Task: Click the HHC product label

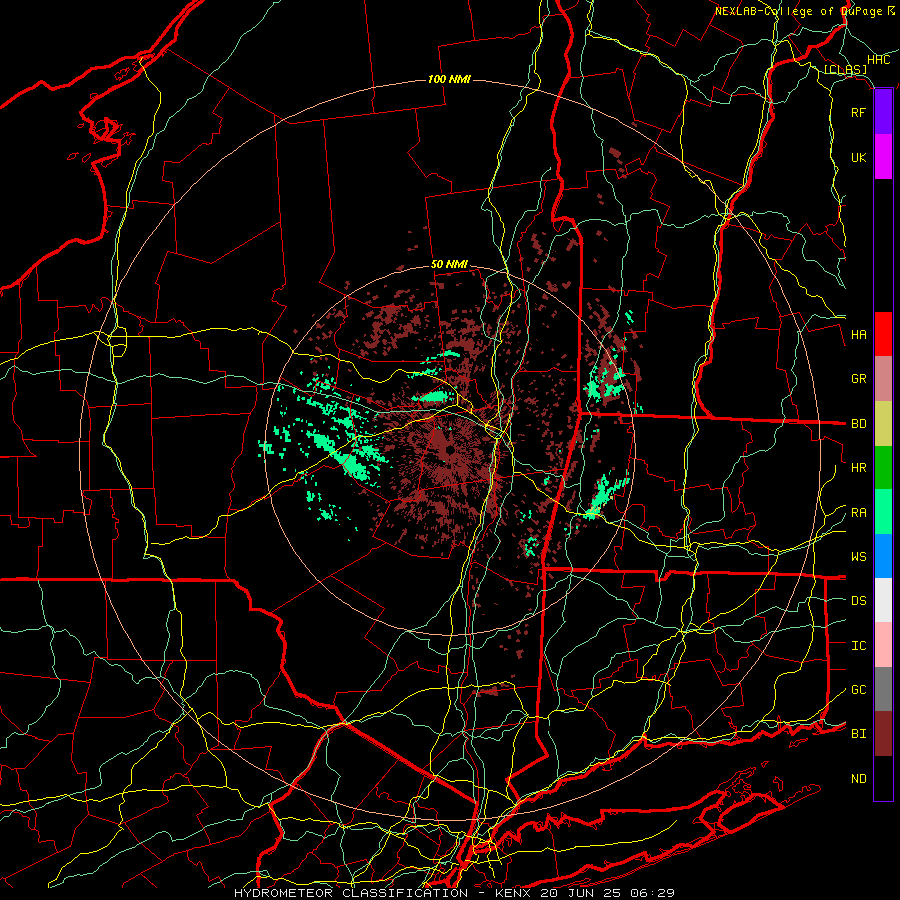Action: [879, 60]
